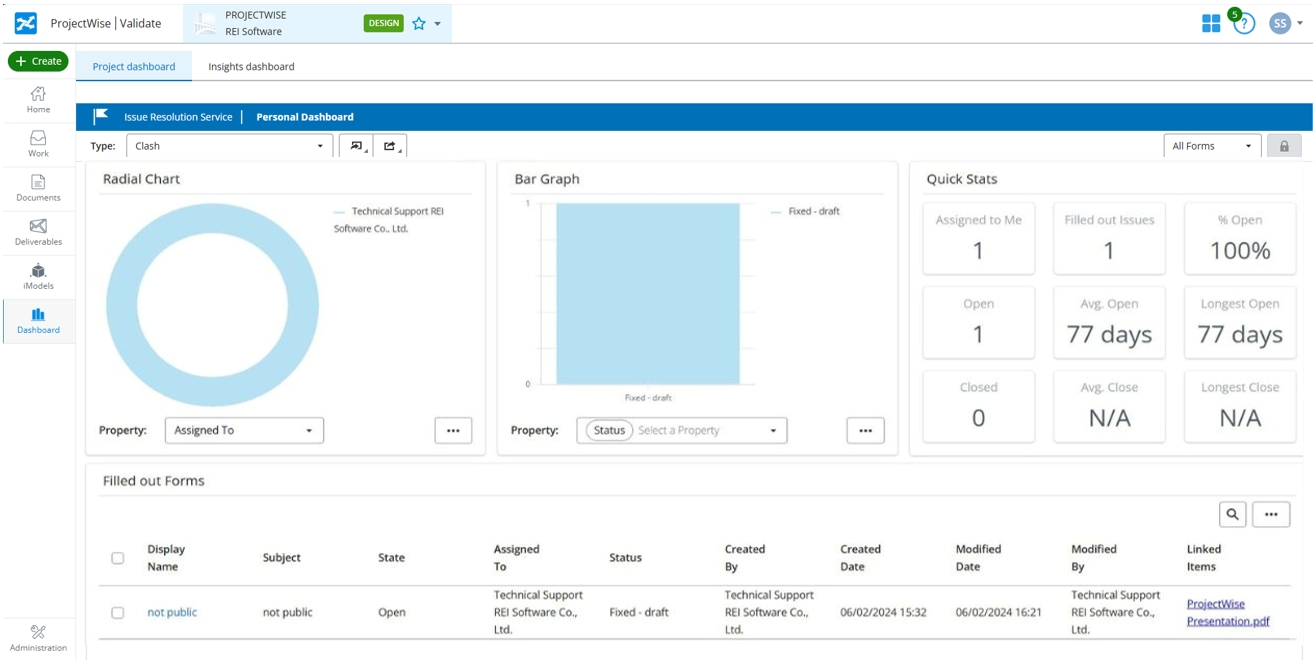The width and height of the screenshot is (1313, 661).
Task: Click the project thumbnail icon
Action: [206, 23]
